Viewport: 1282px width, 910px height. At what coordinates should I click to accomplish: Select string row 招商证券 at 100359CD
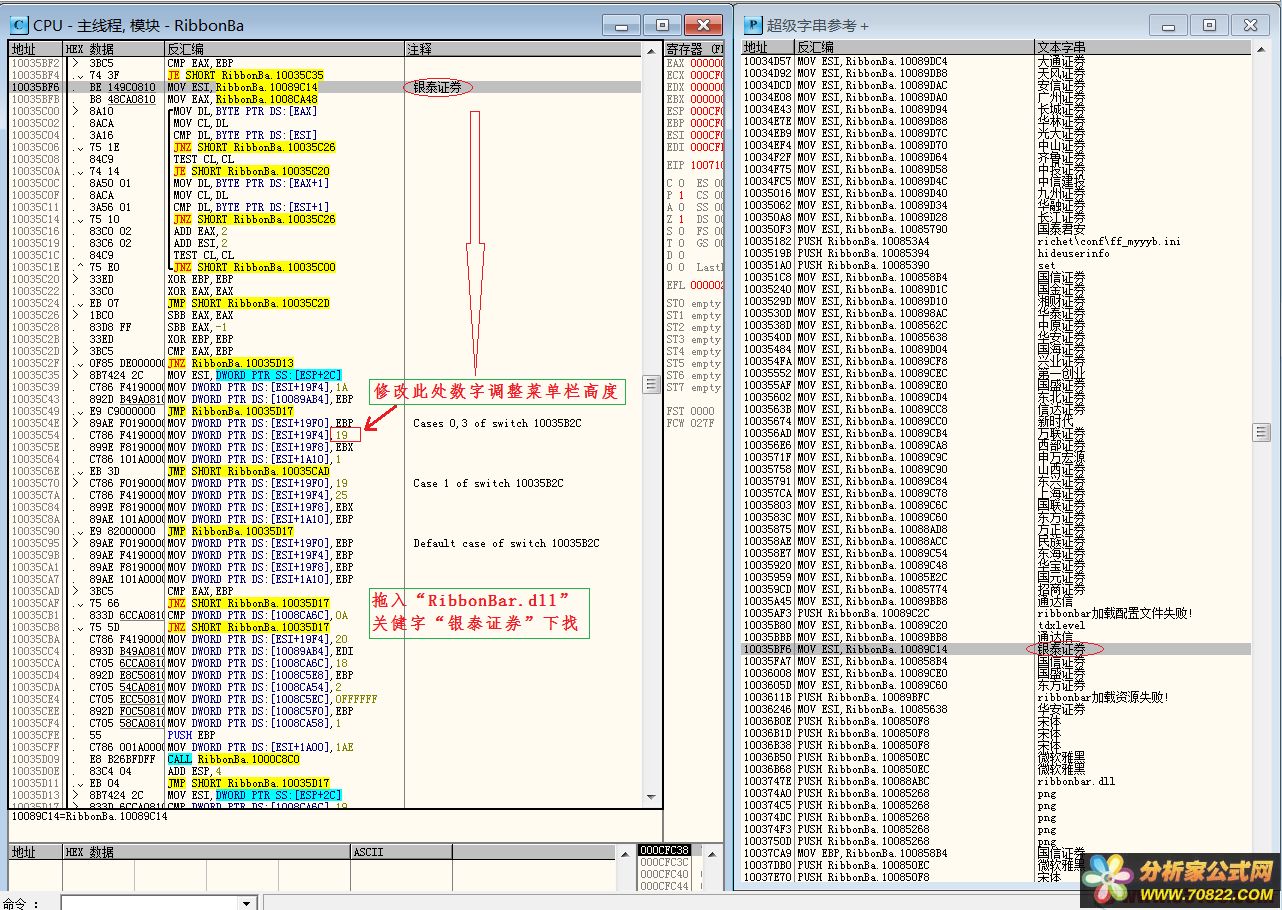(996, 589)
